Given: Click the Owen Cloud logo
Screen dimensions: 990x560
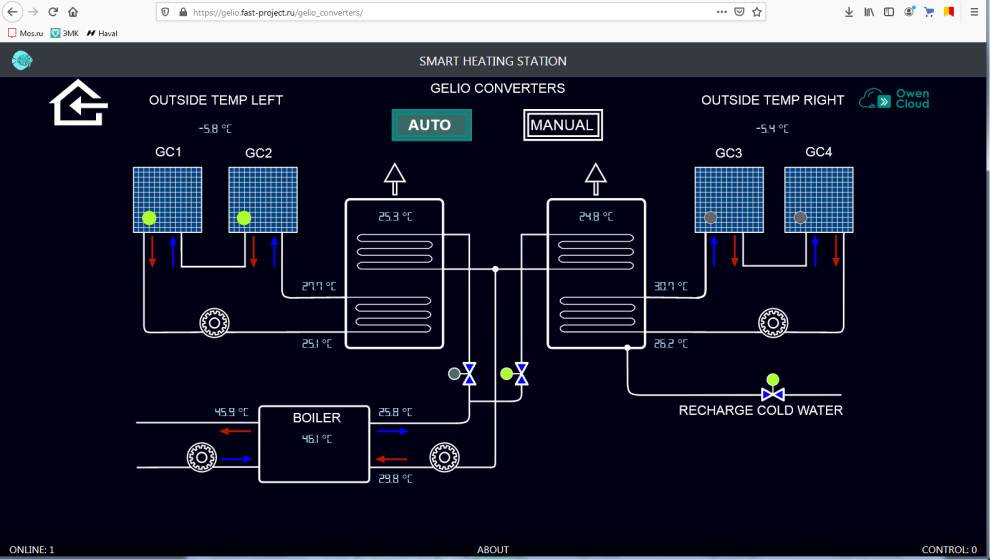Looking at the screenshot, I should click(895, 99).
